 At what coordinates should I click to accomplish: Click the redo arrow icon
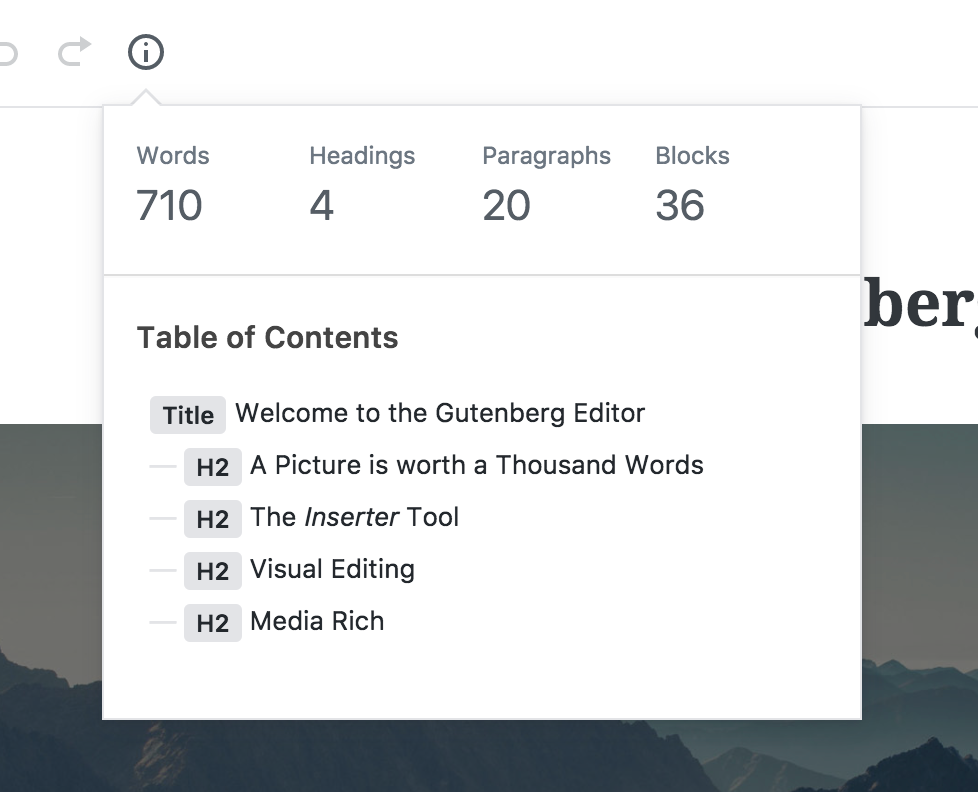click(75, 52)
